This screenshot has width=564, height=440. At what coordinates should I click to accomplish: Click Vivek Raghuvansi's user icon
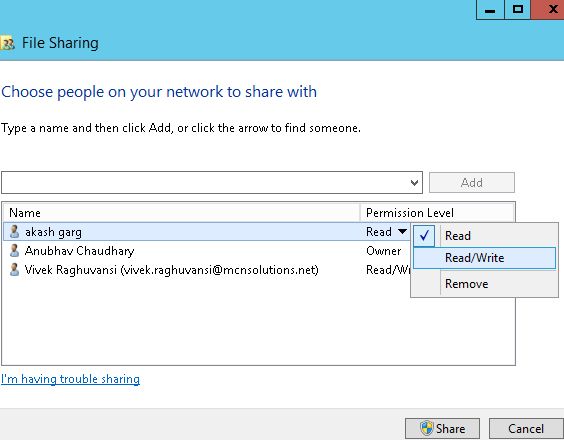tap(14, 269)
